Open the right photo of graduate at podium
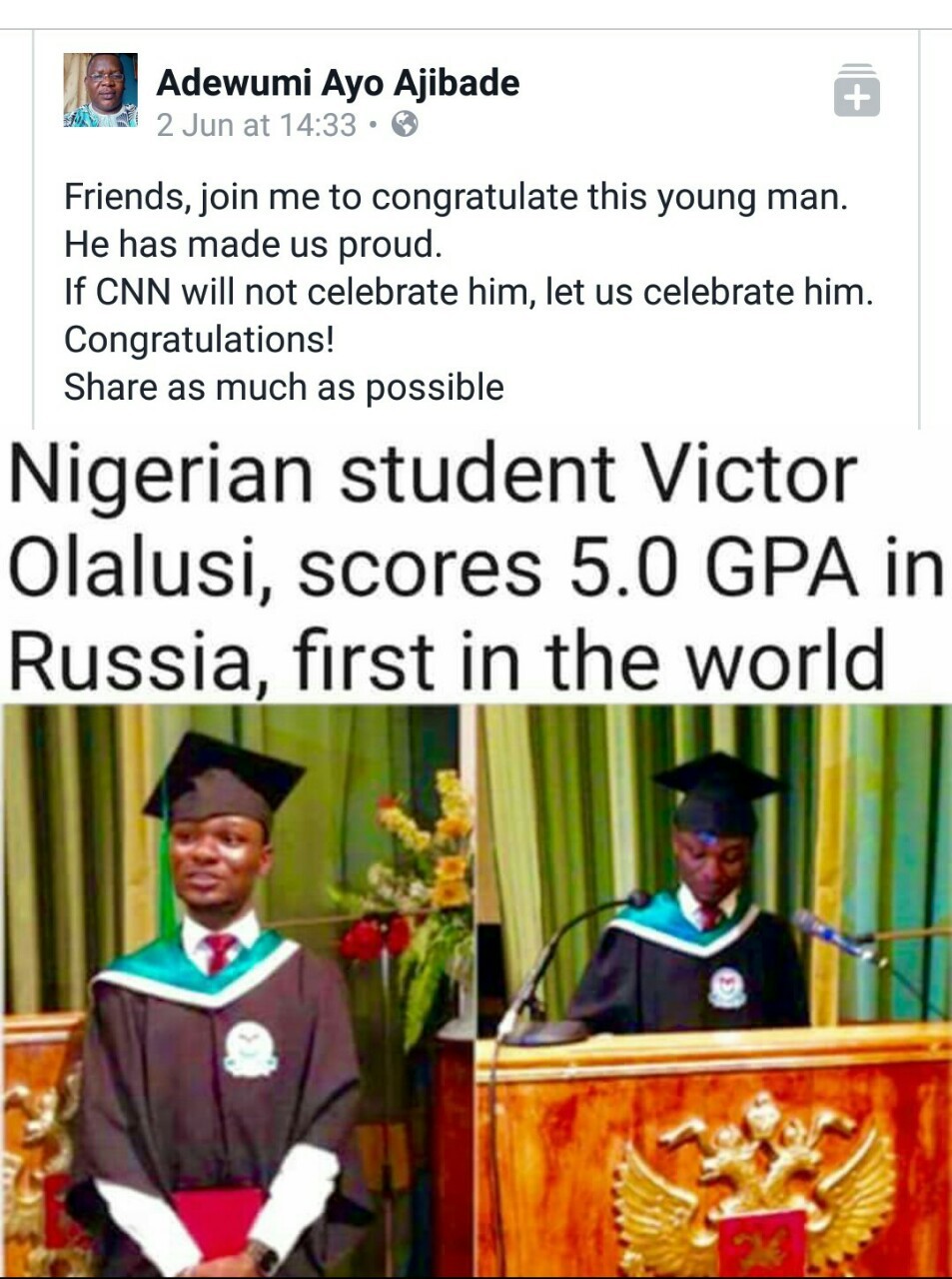This screenshot has height=1279, width=952. pyautogui.click(x=713, y=989)
